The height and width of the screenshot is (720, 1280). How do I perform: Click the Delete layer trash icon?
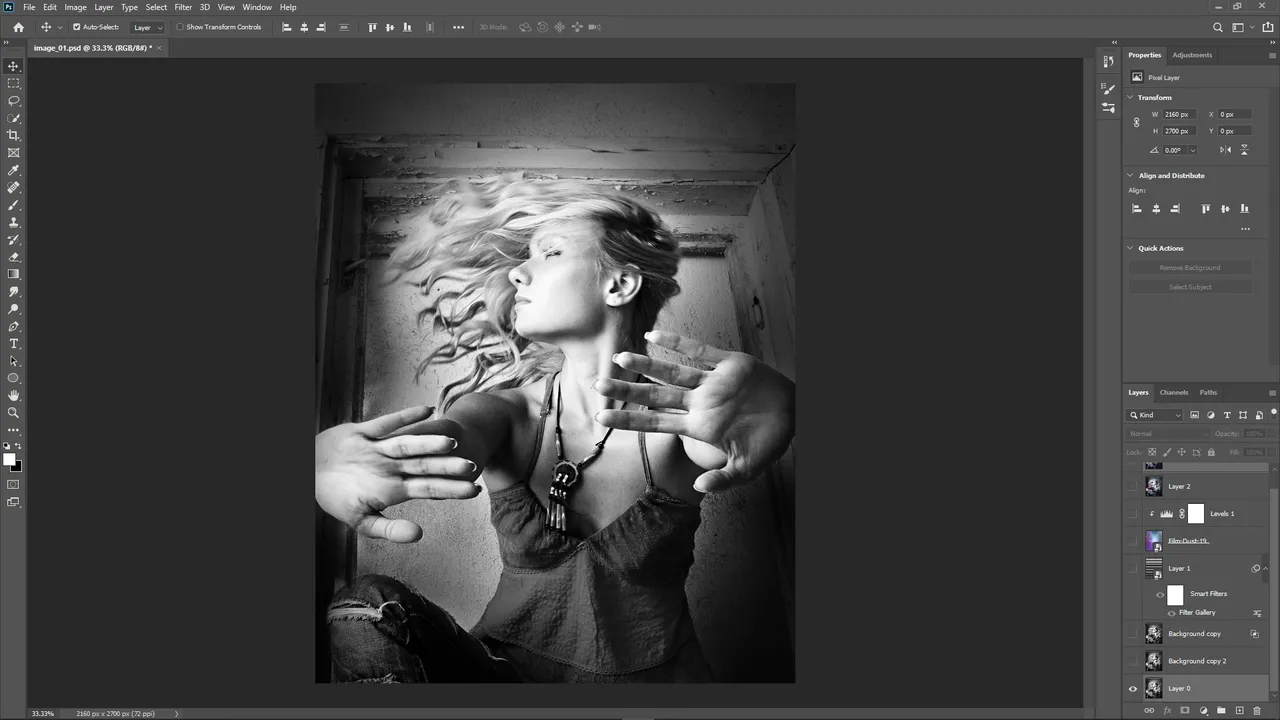pos(1257,710)
